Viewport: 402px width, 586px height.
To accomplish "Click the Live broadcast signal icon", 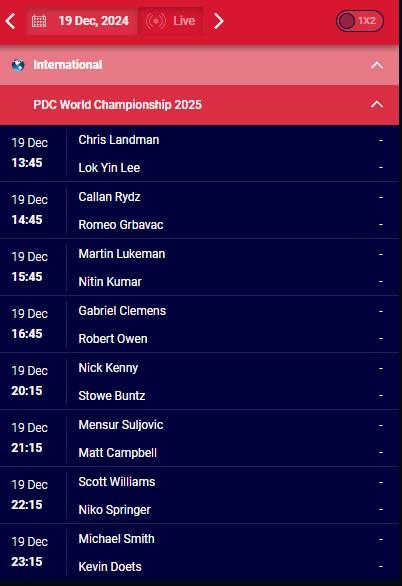I will pyautogui.click(x=155, y=21).
